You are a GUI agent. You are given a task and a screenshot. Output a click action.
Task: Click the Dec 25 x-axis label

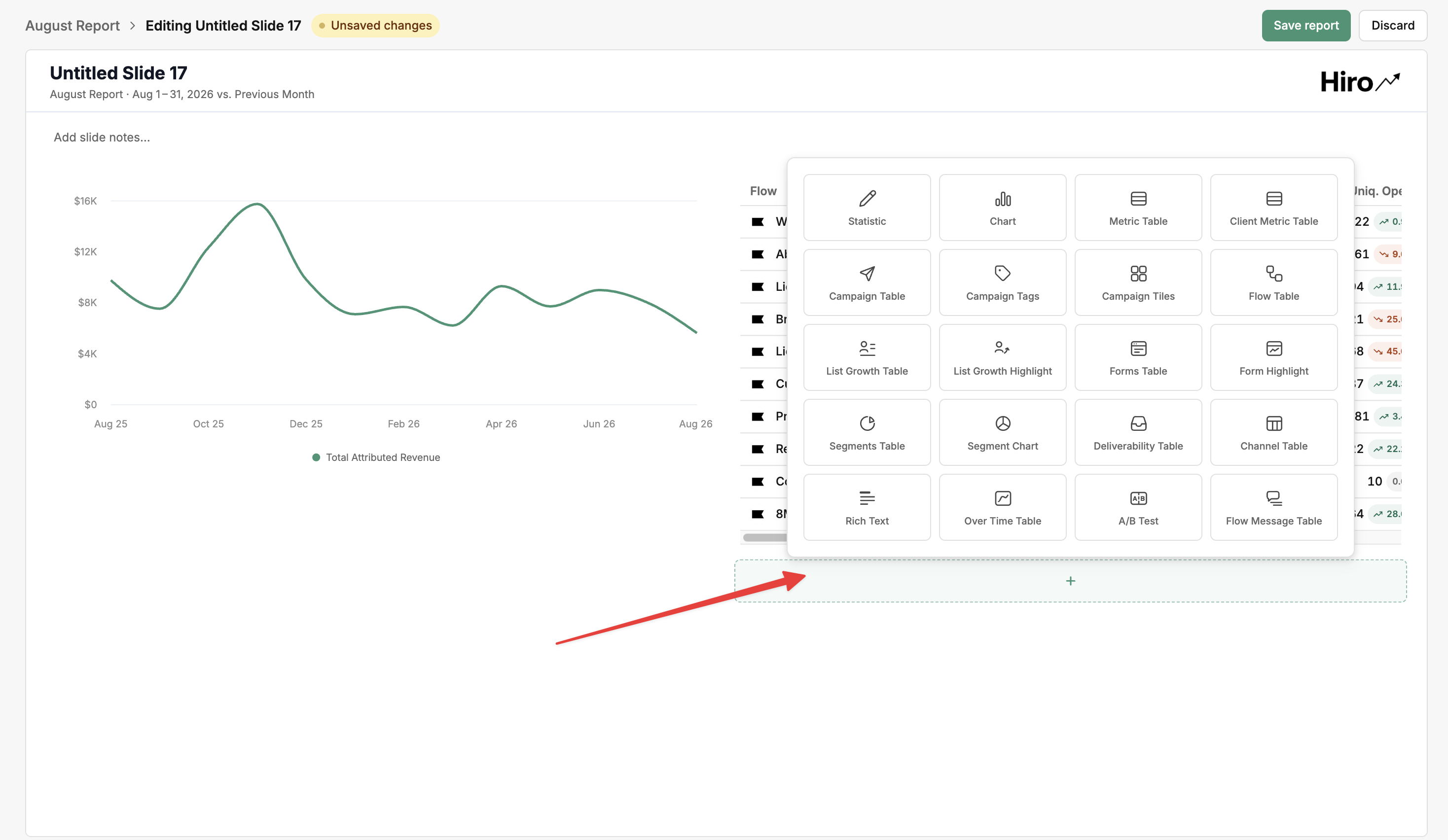tap(306, 424)
